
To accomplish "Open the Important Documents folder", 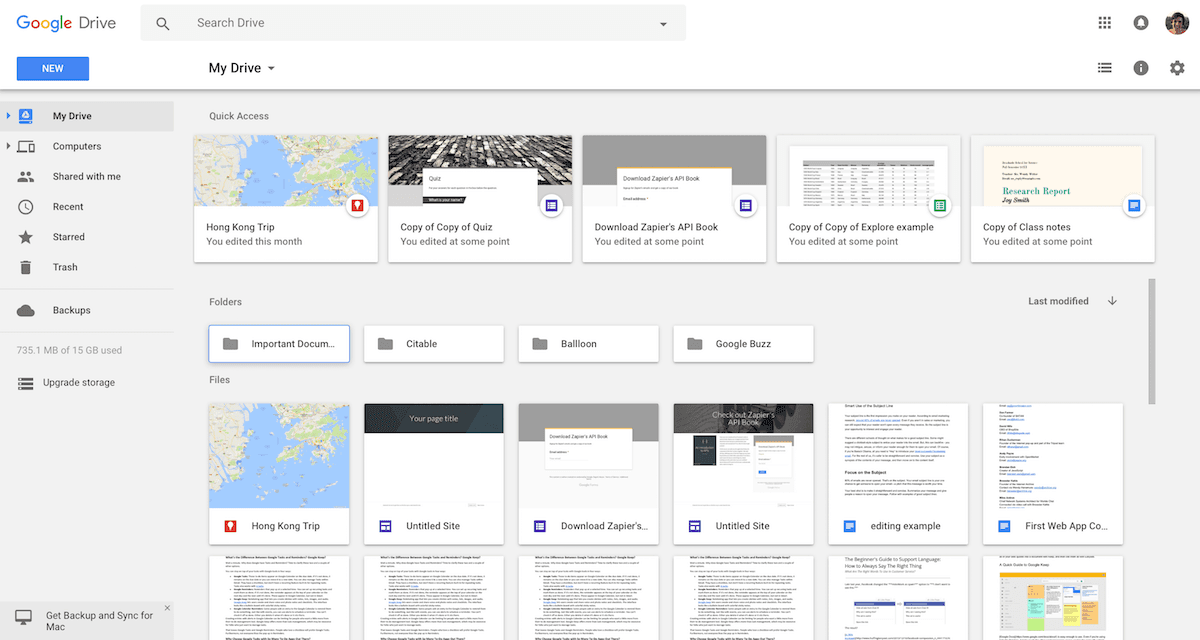I will (279, 344).
